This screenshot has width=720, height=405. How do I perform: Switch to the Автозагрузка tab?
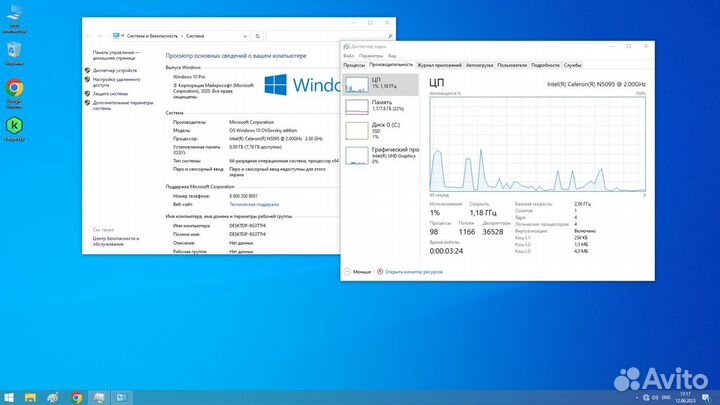click(x=480, y=64)
